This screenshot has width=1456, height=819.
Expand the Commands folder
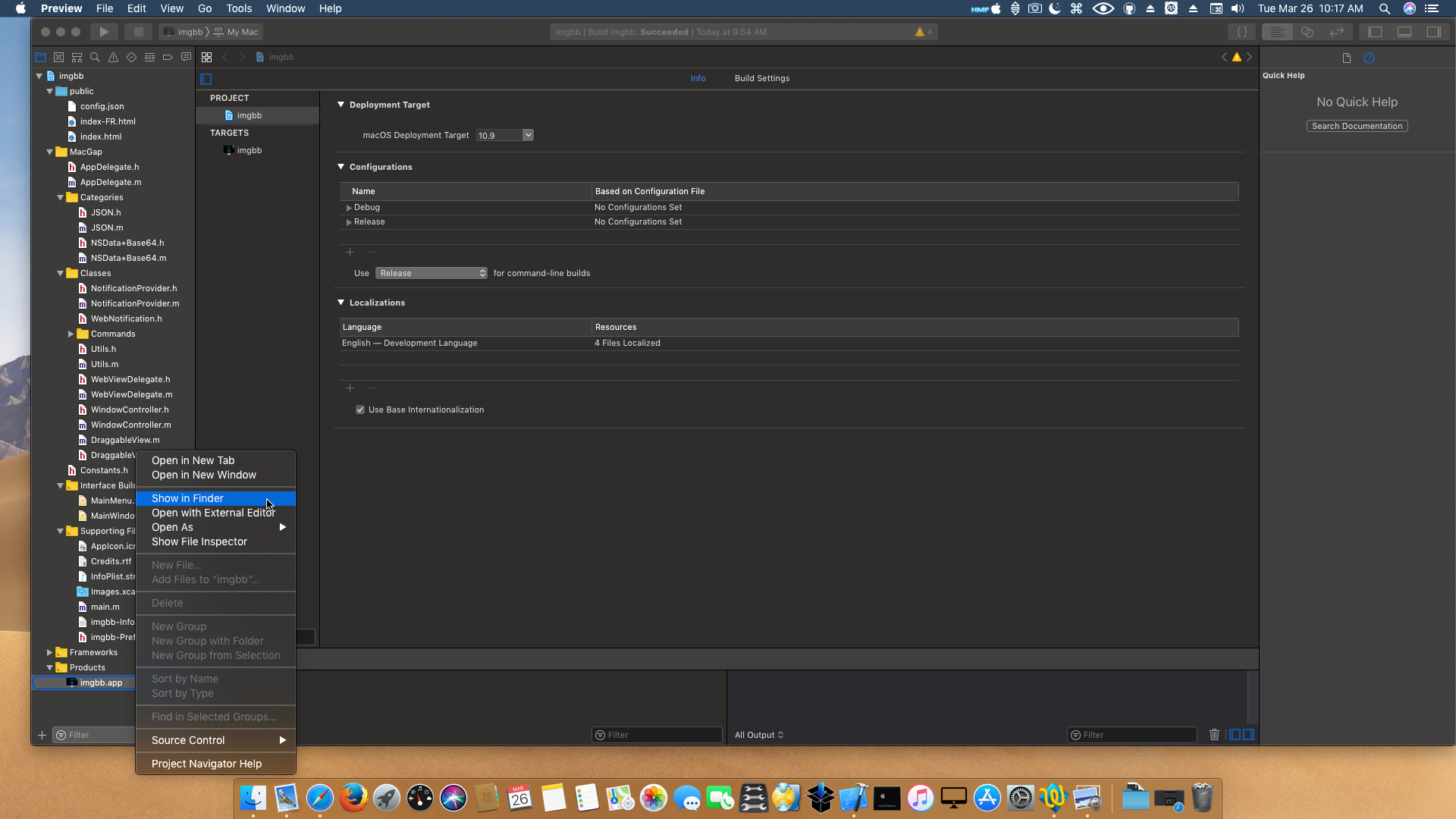71,334
